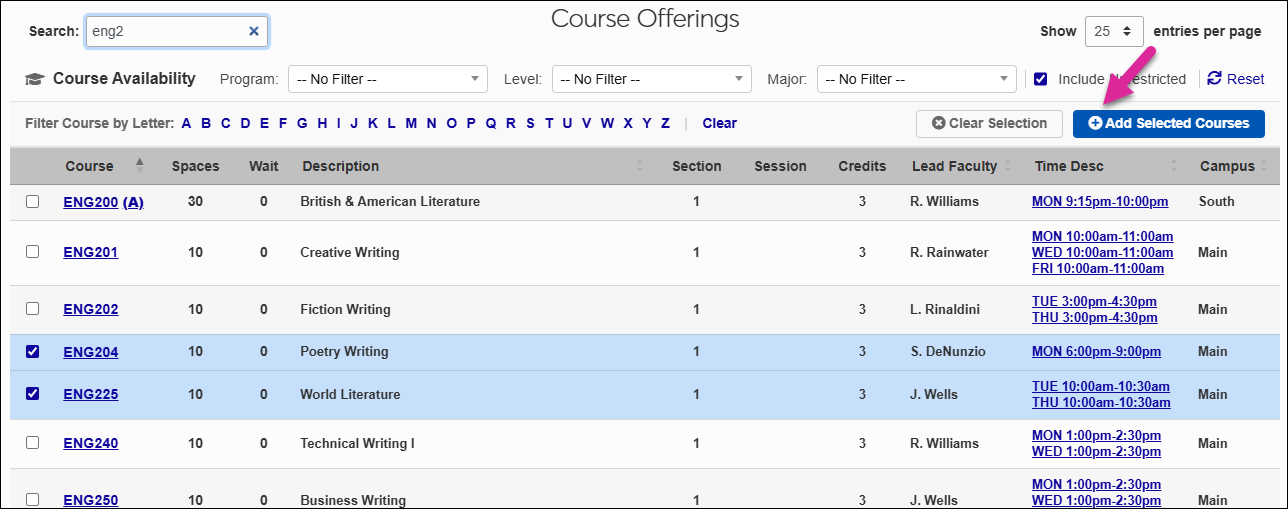This screenshot has height=509, width=1288.
Task: Check the ENG250 Business Writing checkbox
Action: pyautogui.click(x=33, y=499)
